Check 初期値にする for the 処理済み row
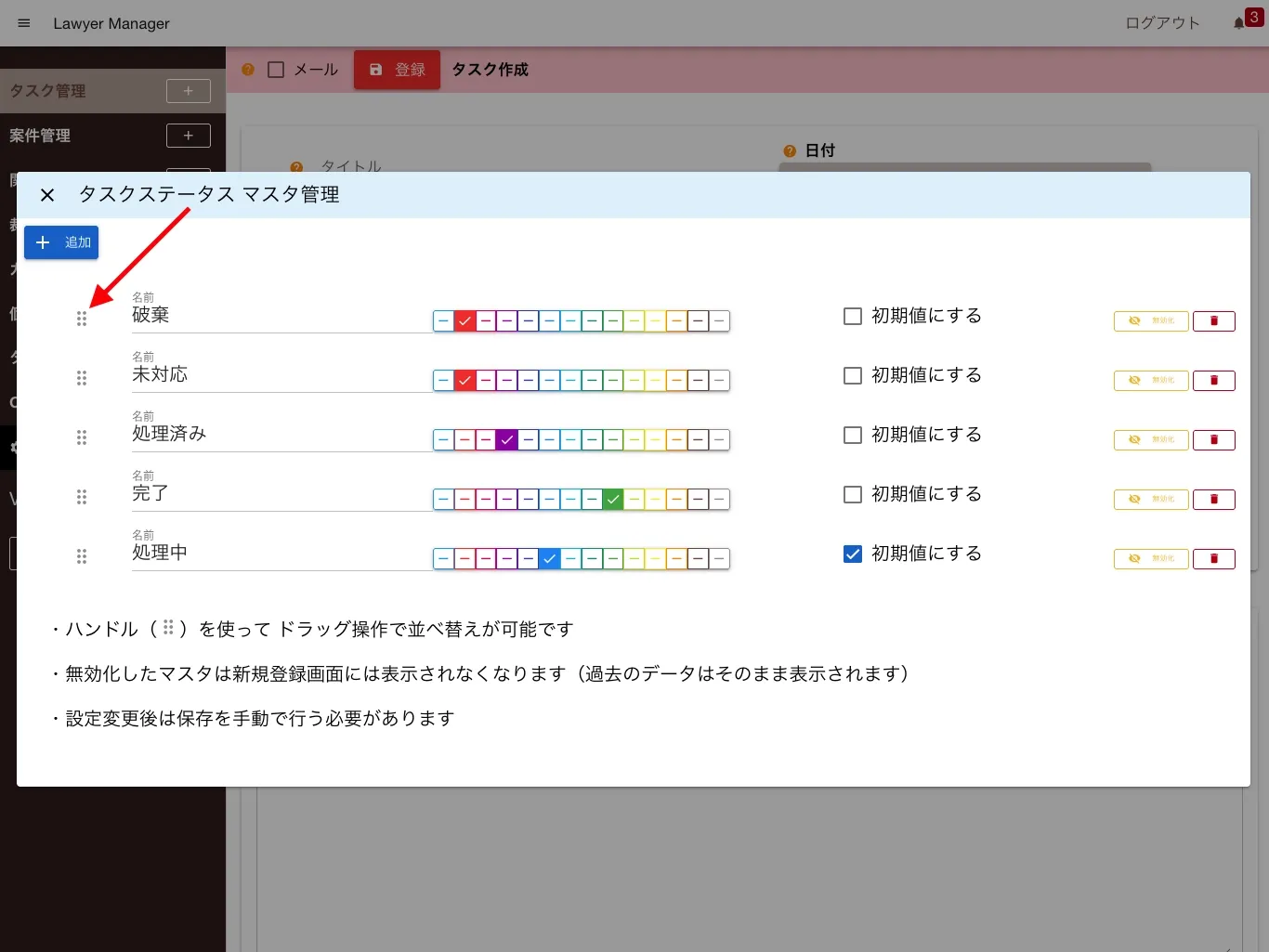1269x952 pixels. tap(853, 435)
